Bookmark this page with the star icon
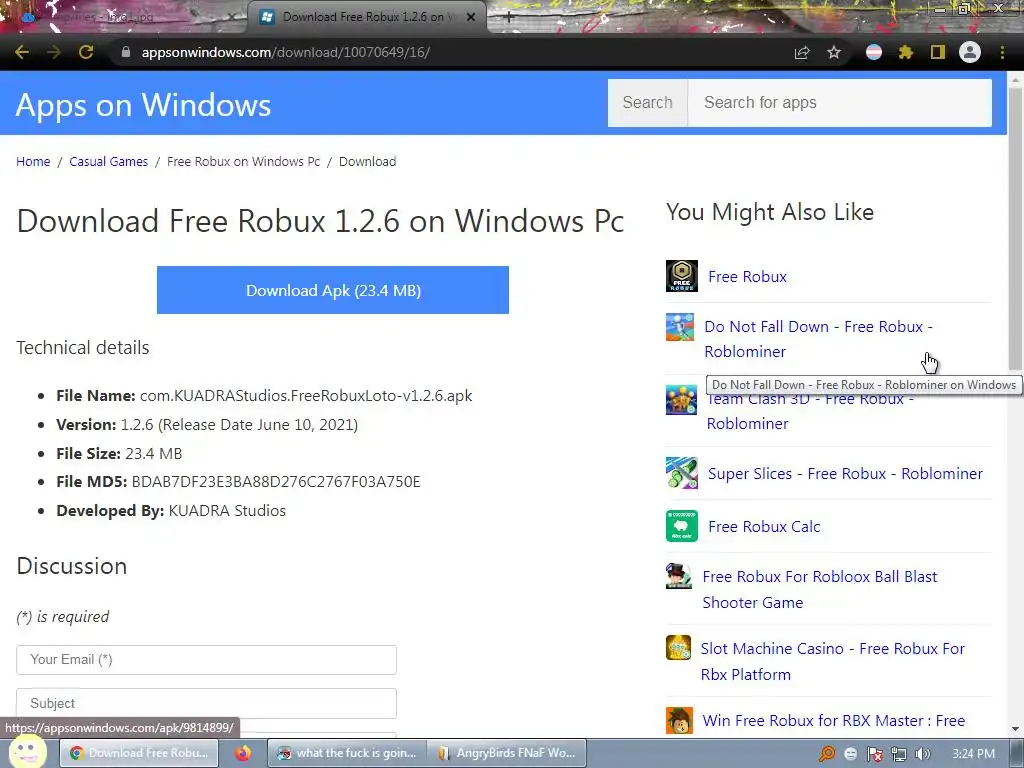 (834, 52)
